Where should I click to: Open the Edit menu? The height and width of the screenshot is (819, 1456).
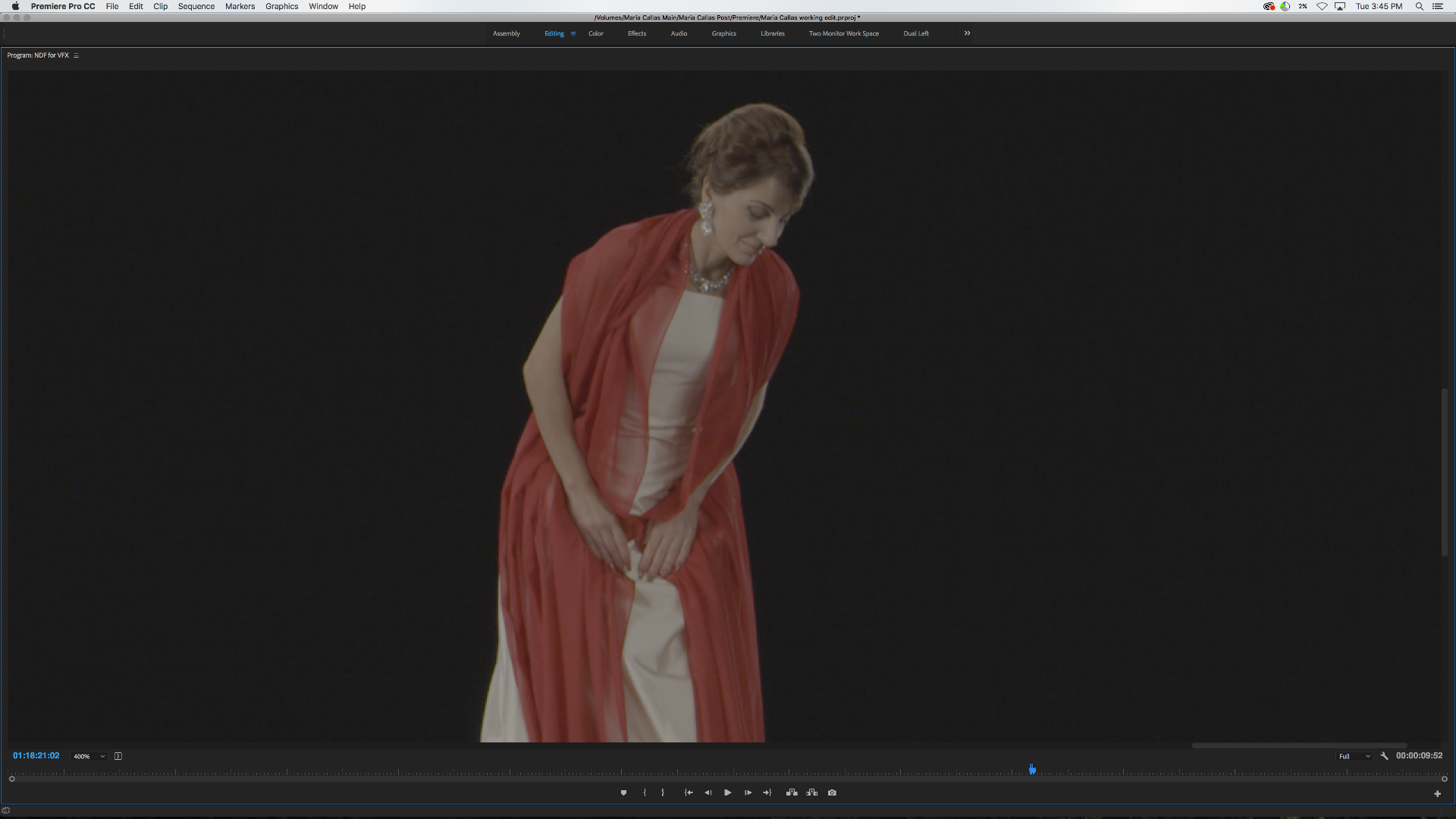tap(136, 6)
